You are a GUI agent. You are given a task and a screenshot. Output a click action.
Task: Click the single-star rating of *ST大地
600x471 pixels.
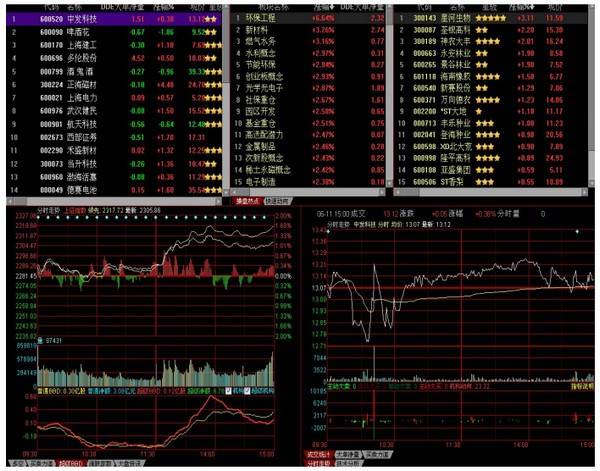[x=479, y=112]
